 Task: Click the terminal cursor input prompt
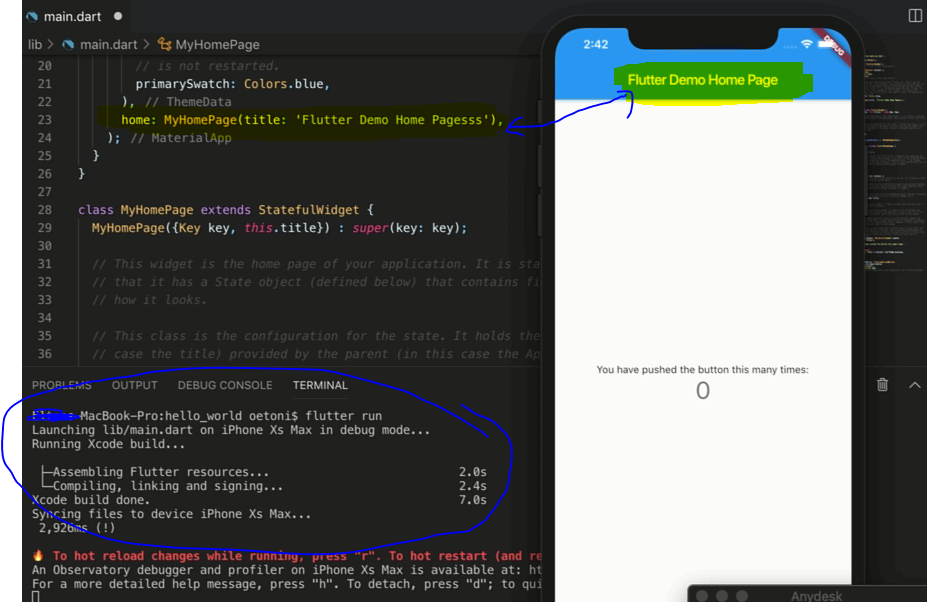click(35, 596)
